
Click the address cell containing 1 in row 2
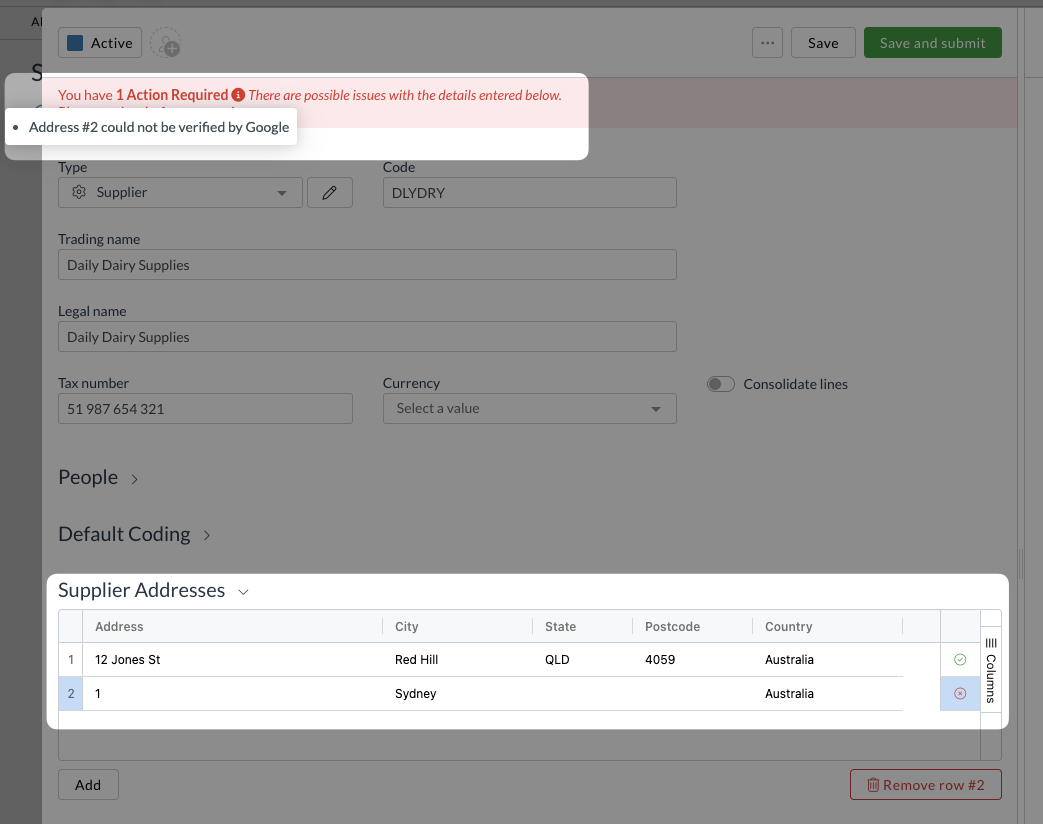tap(233, 694)
